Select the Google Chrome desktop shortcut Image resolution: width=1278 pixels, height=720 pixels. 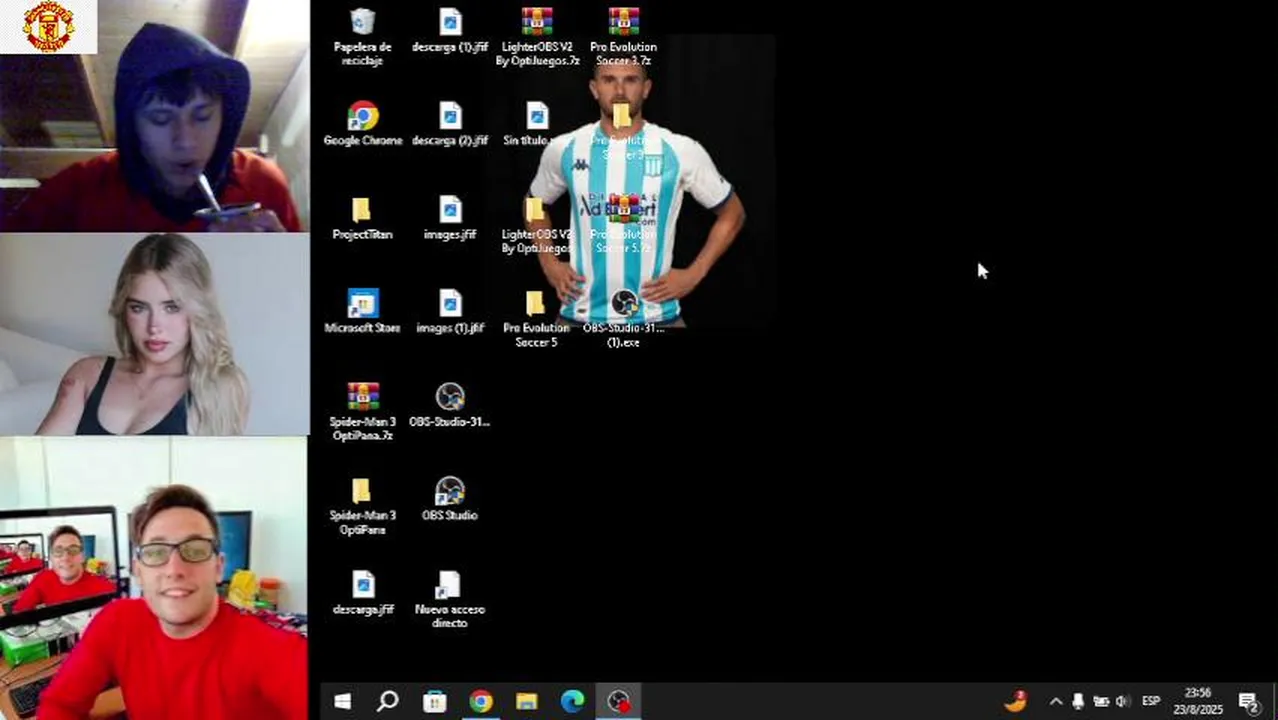pos(362,124)
